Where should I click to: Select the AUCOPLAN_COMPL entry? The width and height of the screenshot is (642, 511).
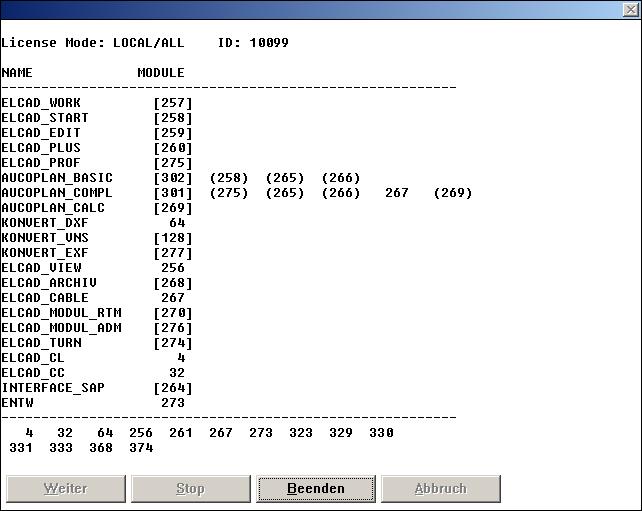[x=57, y=193]
